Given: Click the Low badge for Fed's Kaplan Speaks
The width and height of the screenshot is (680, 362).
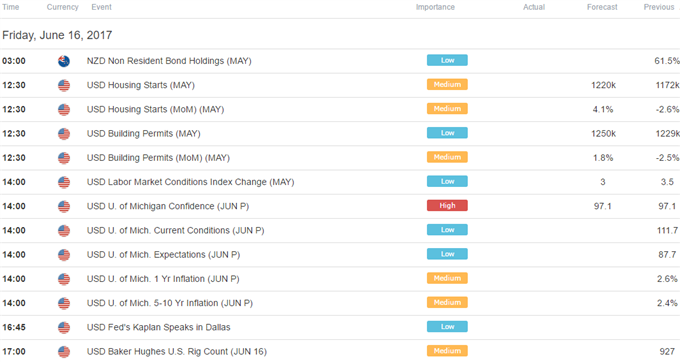Looking at the screenshot, I should click(447, 327).
